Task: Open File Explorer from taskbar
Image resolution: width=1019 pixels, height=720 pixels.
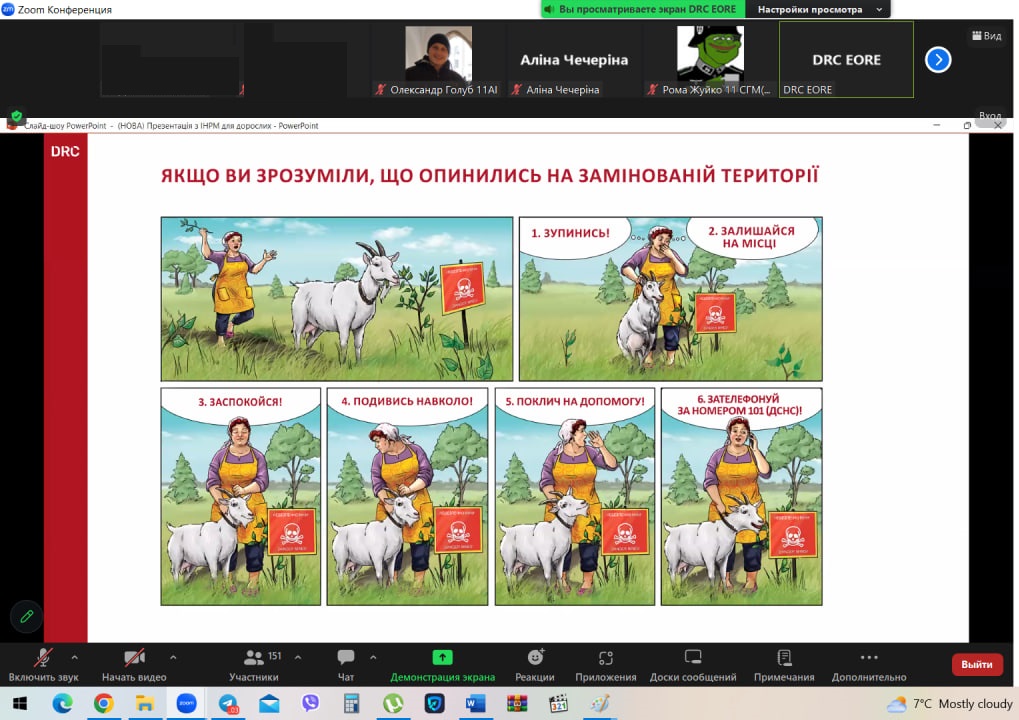Action: [x=144, y=704]
